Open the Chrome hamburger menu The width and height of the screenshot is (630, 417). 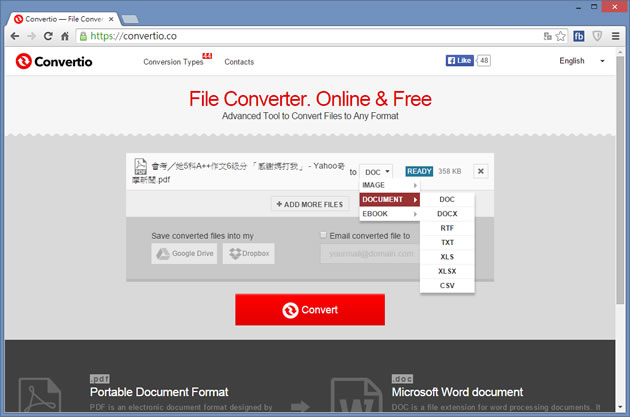tap(615, 36)
